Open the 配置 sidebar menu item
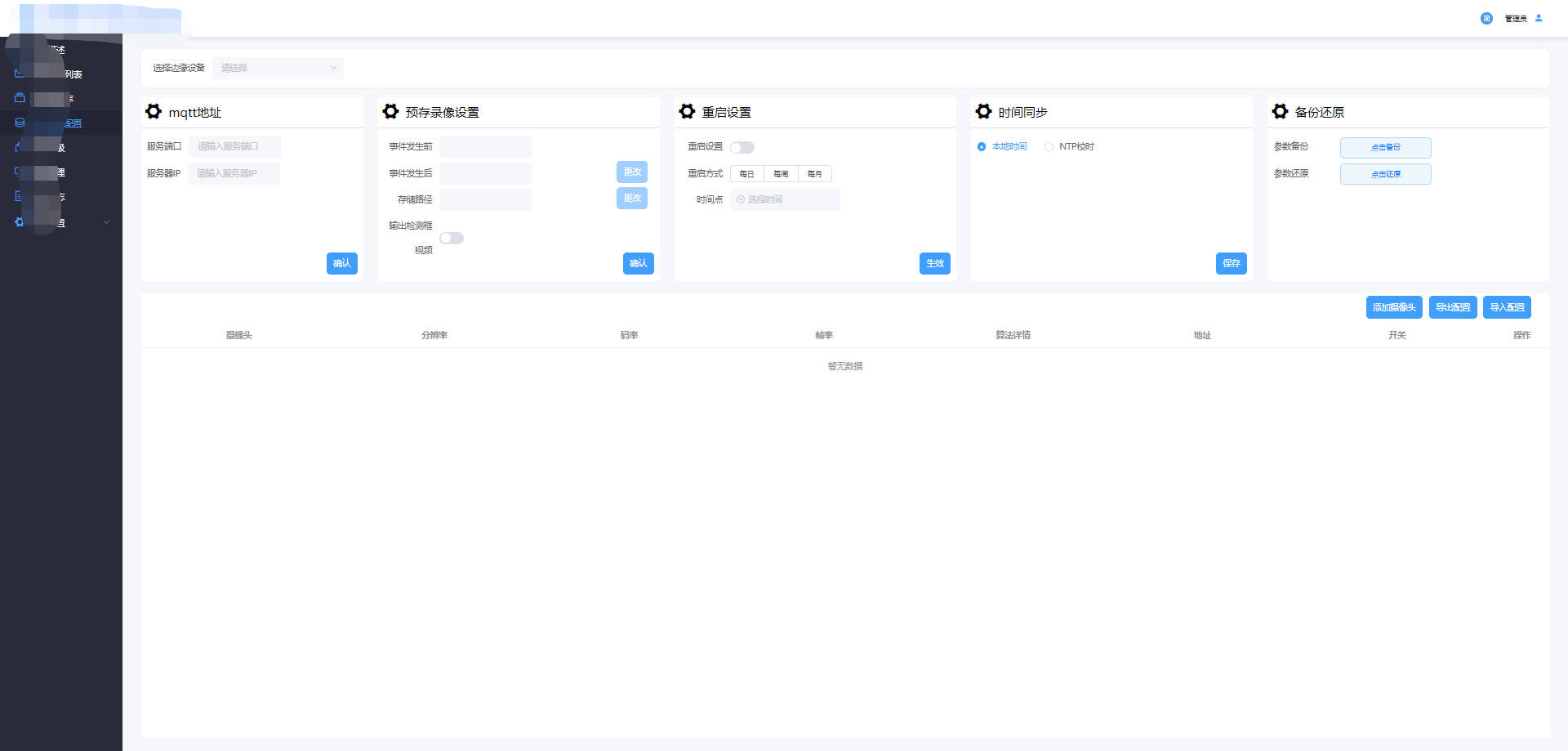Image resolution: width=1568 pixels, height=751 pixels. pyautogui.click(x=61, y=123)
